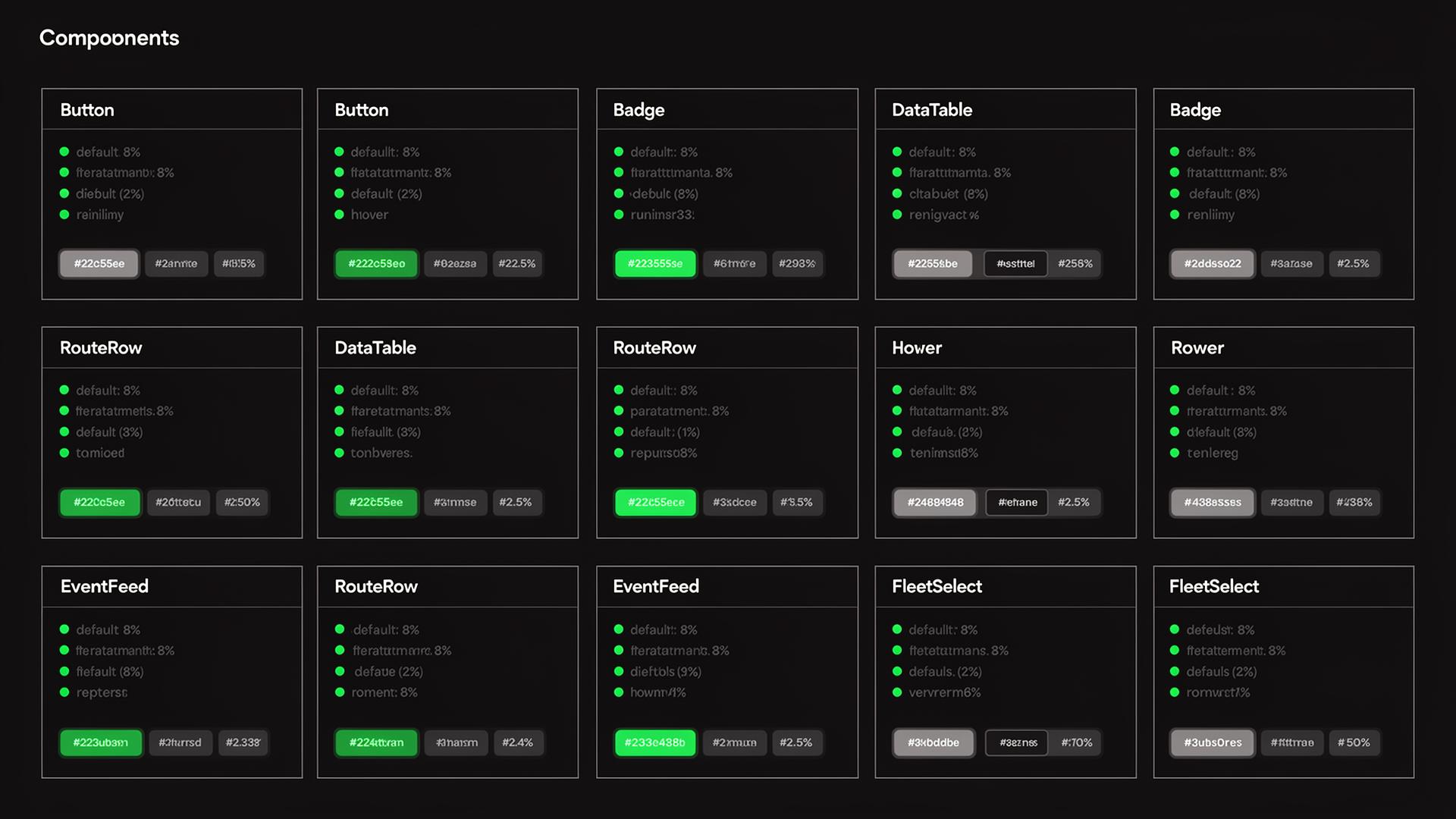The height and width of the screenshot is (819, 1456).
Task: Click the 'diebult (2%)' row
Action: [x=102, y=194]
